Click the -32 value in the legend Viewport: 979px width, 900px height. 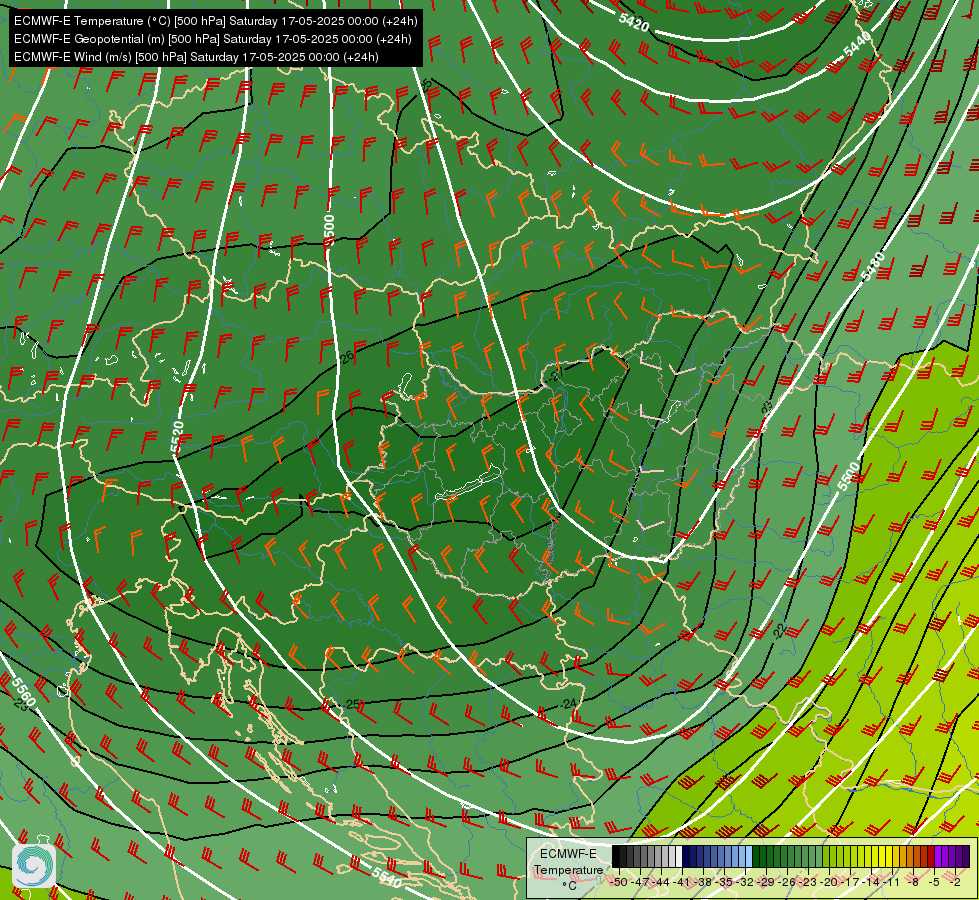click(745, 882)
